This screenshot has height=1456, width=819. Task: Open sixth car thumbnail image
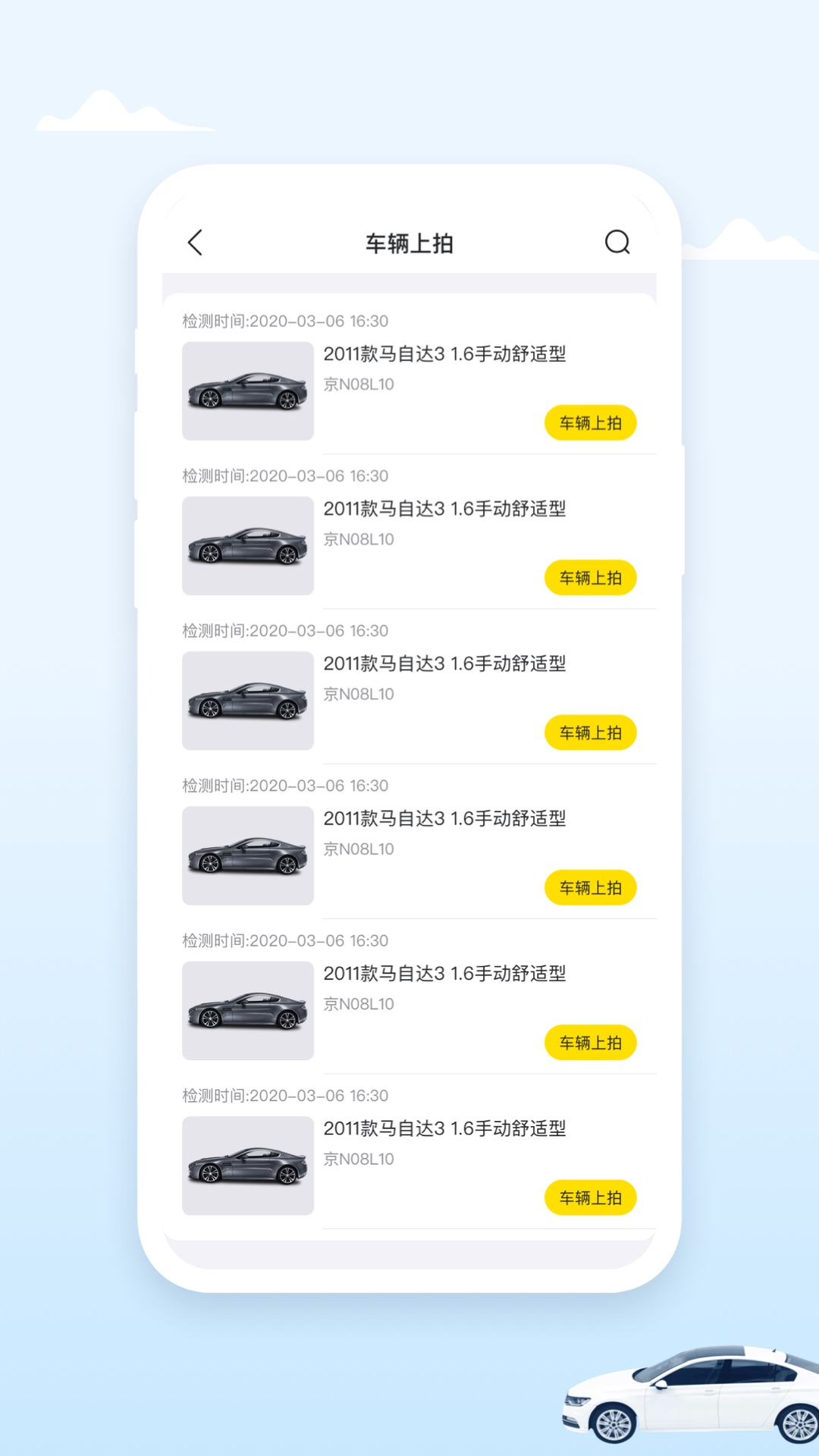[248, 1166]
